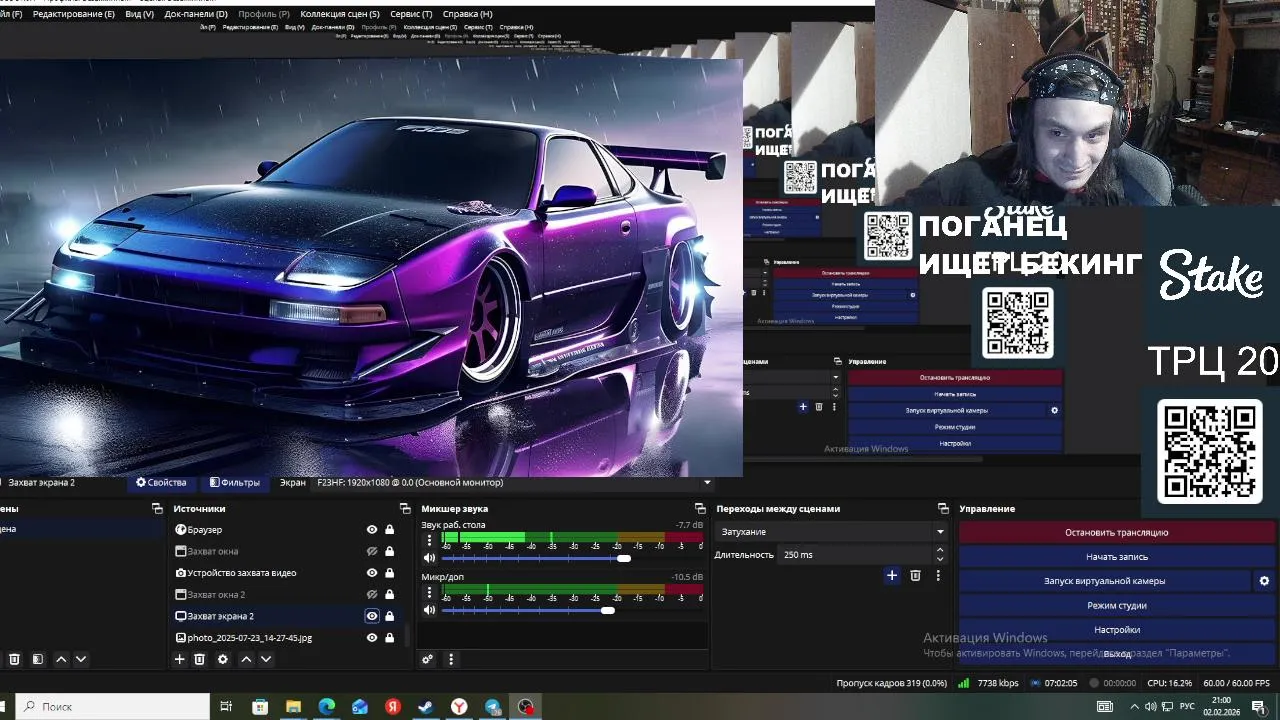This screenshot has width=1280, height=720.
Task: Move selected source down
Action: click(x=266, y=659)
